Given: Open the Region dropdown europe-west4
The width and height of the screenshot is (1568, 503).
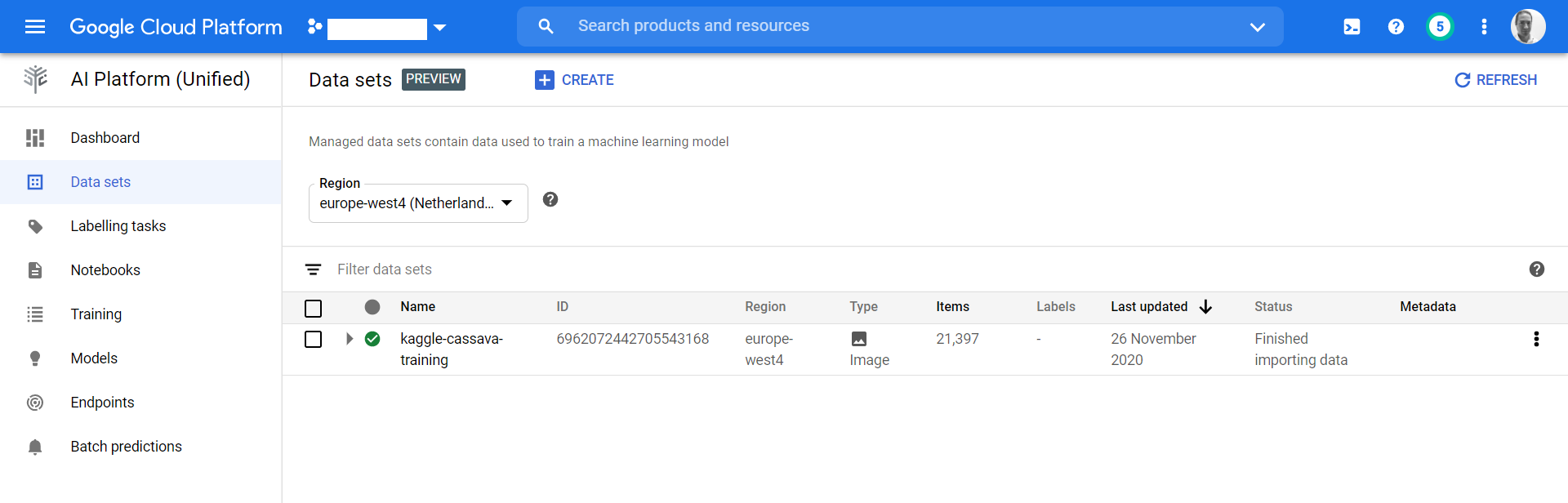Looking at the screenshot, I should click(x=417, y=203).
